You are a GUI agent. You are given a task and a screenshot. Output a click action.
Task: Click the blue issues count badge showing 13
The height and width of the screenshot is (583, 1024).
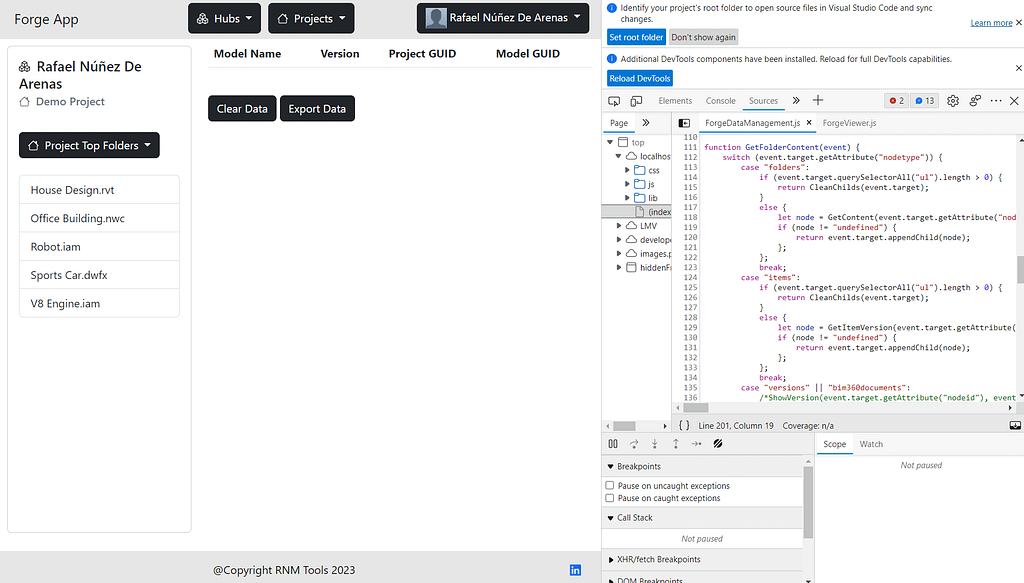(925, 101)
